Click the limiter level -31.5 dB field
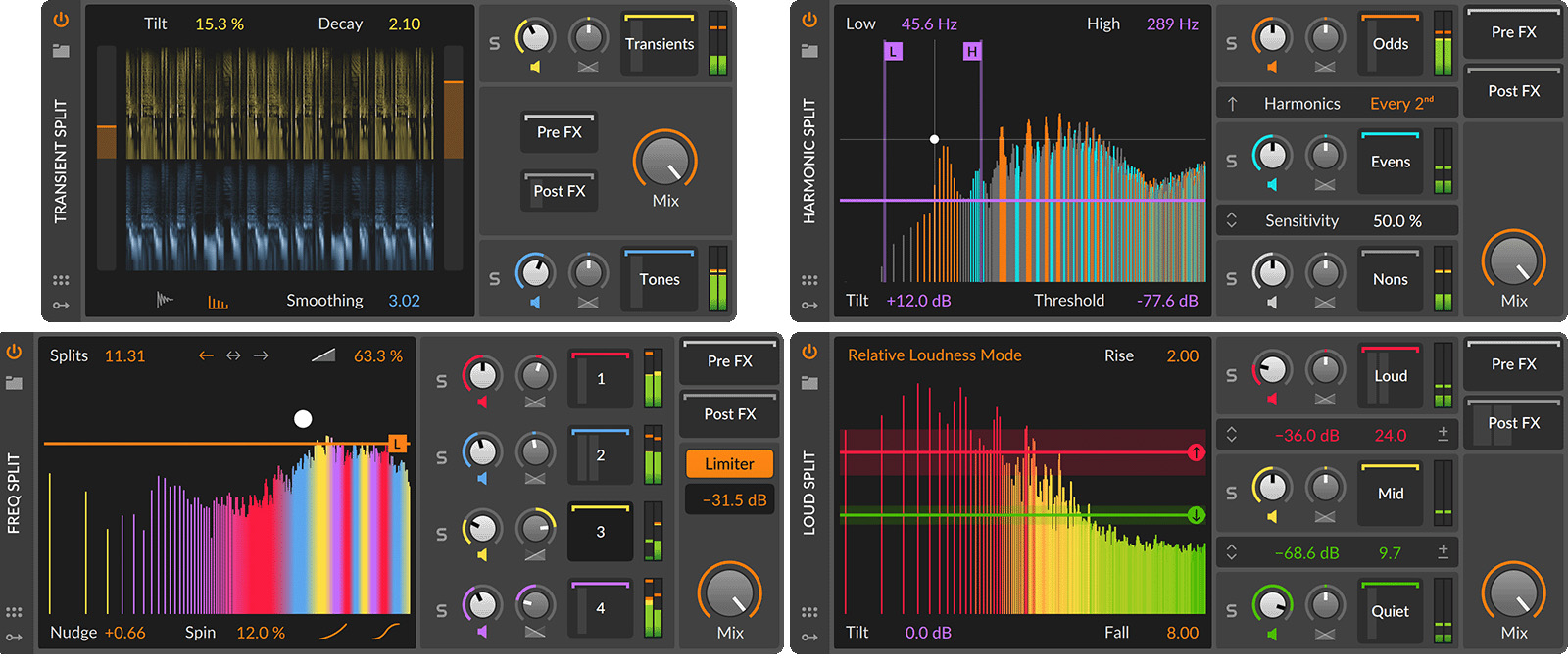Viewport: 1568px width, 663px height. coord(729,499)
